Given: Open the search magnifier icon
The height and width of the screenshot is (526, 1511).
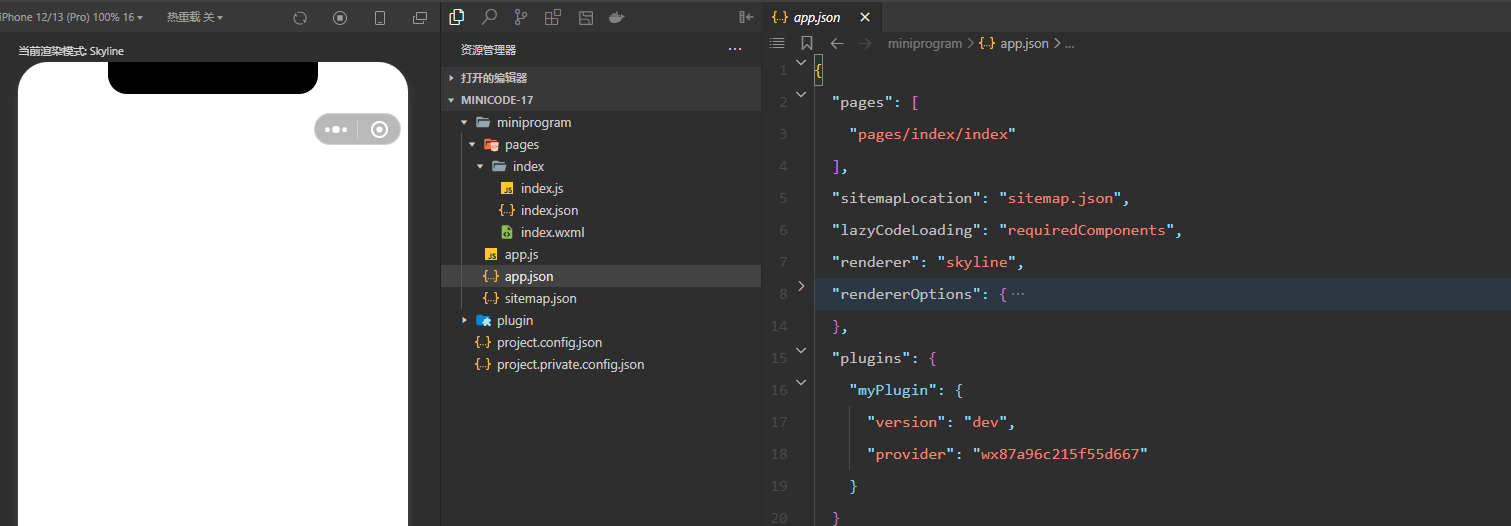Looking at the screenshot, I should 489,17.
